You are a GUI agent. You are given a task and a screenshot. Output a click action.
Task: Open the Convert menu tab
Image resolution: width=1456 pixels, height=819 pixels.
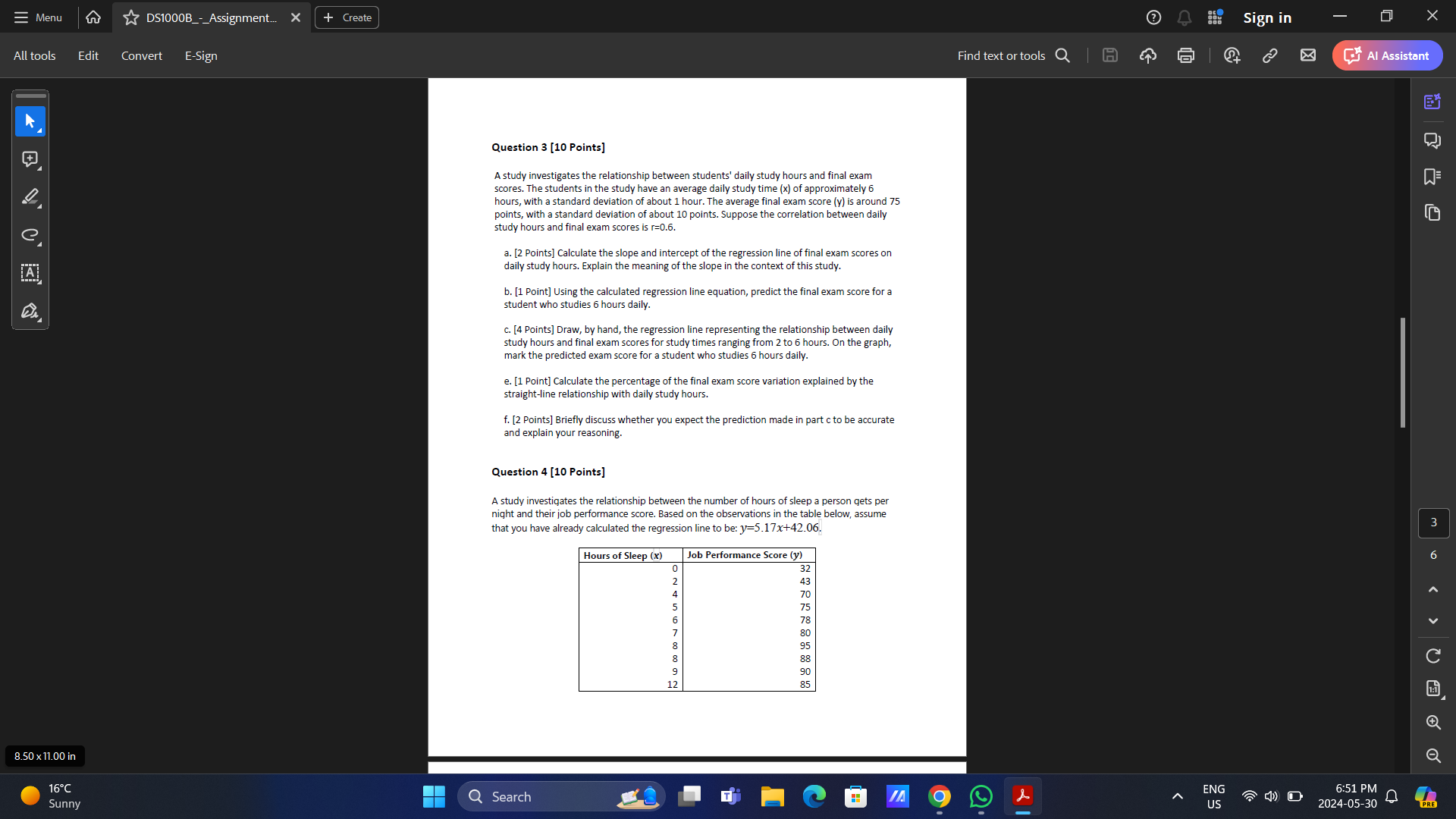[141, 55]
